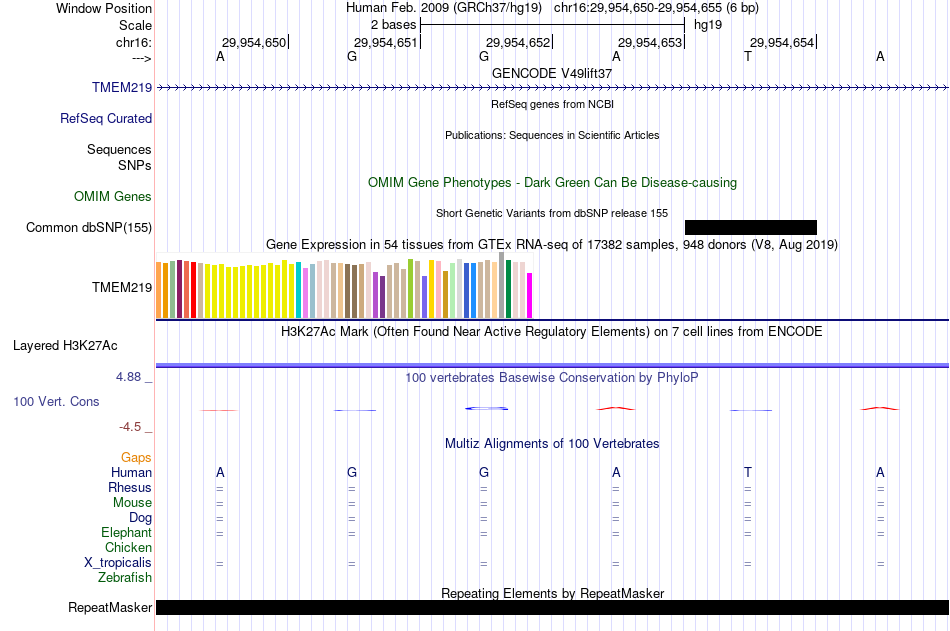Select the OMIM Genes track label

tap(113, 196)
